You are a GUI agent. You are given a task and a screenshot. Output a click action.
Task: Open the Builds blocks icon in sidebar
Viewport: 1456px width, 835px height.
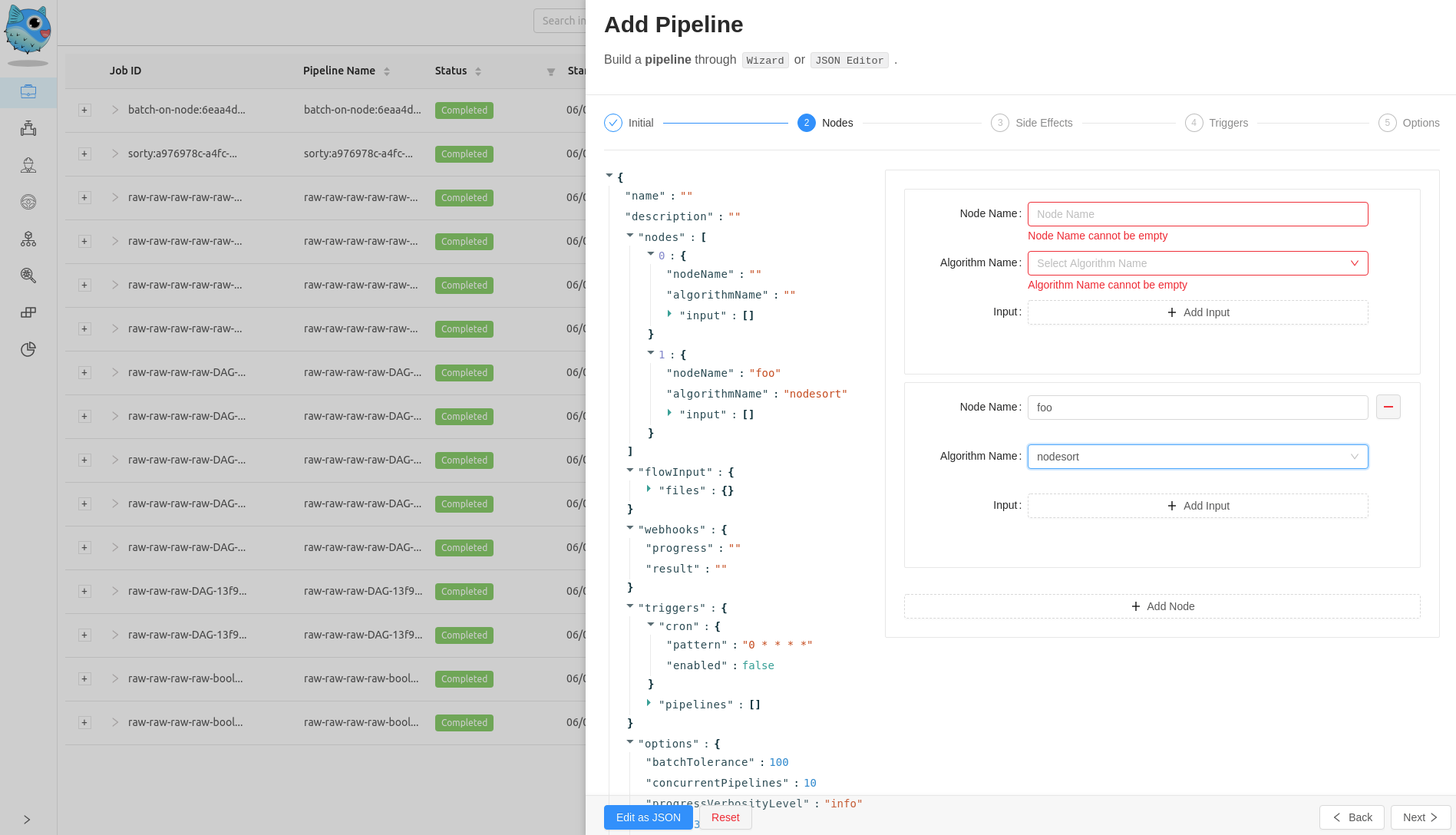coord(28,312)
